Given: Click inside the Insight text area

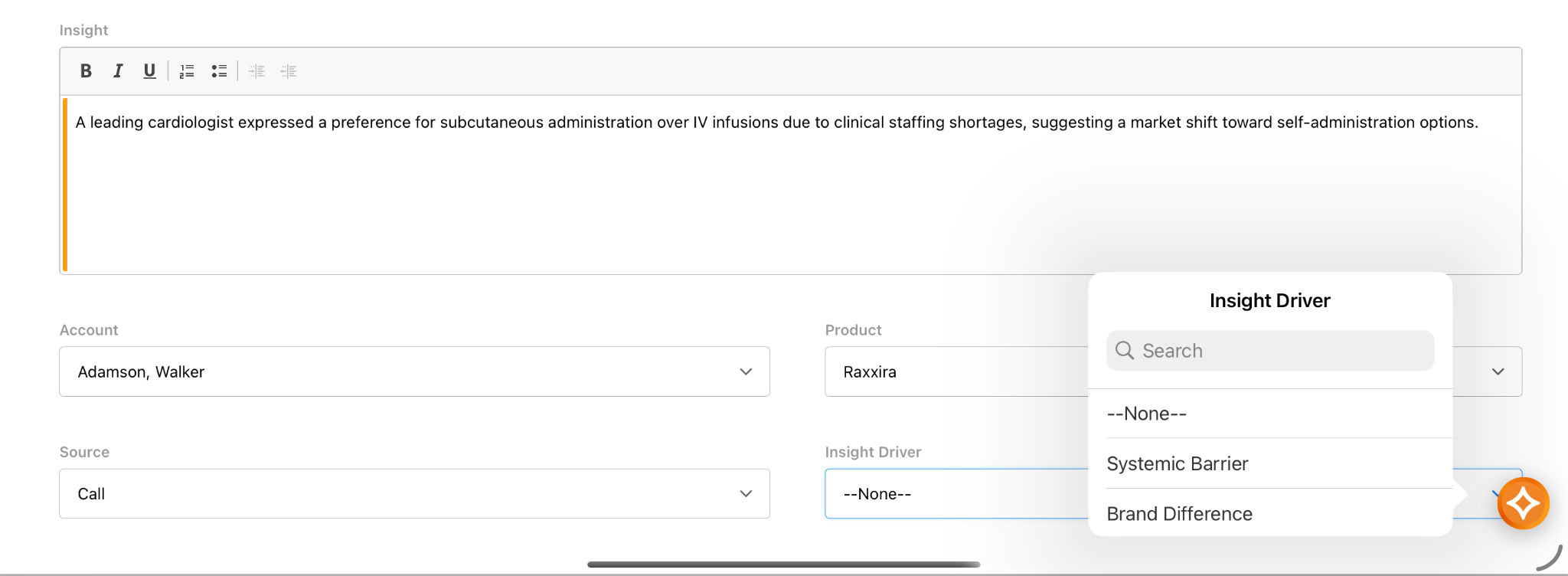Looking at the screenshot, I should (x=791, y=185).
